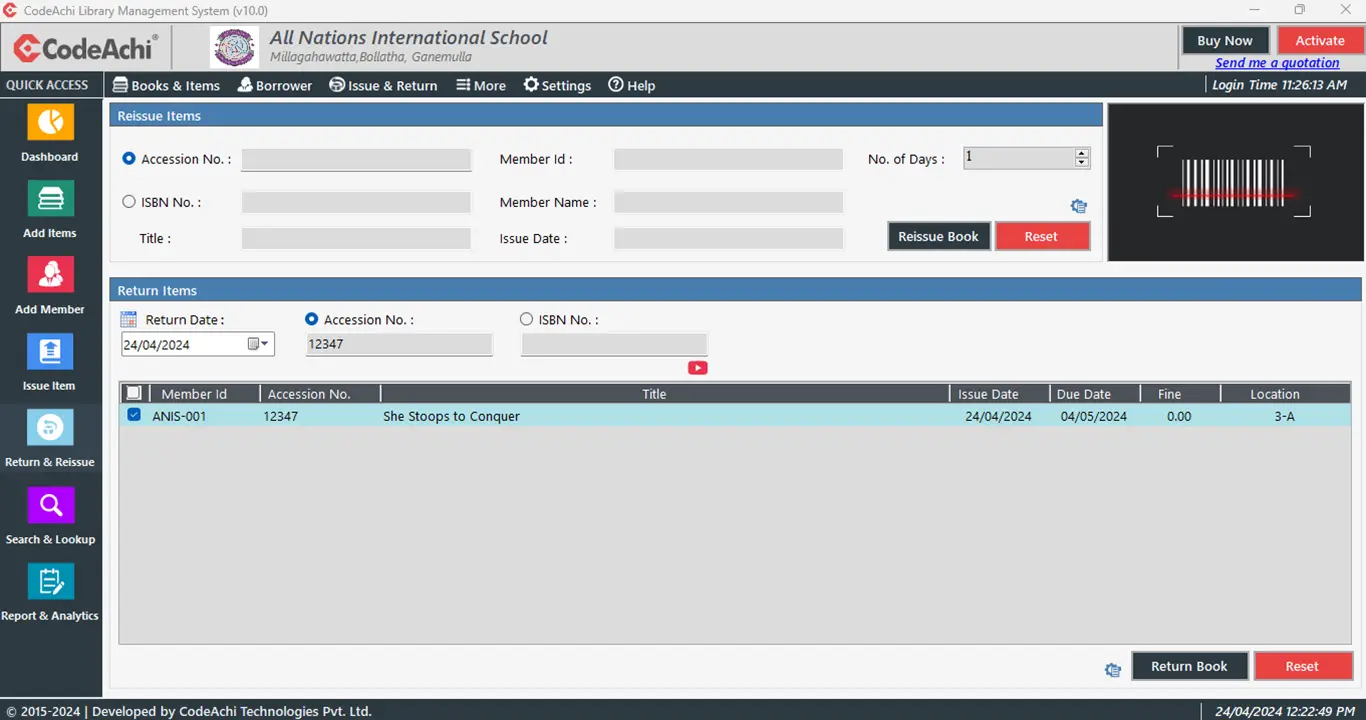Open the Issue & Return menu
1366x720 pixels.
[383, 86]
